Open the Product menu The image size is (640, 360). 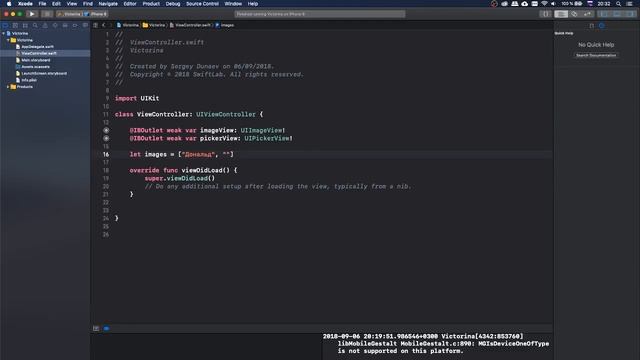[151, 4]
